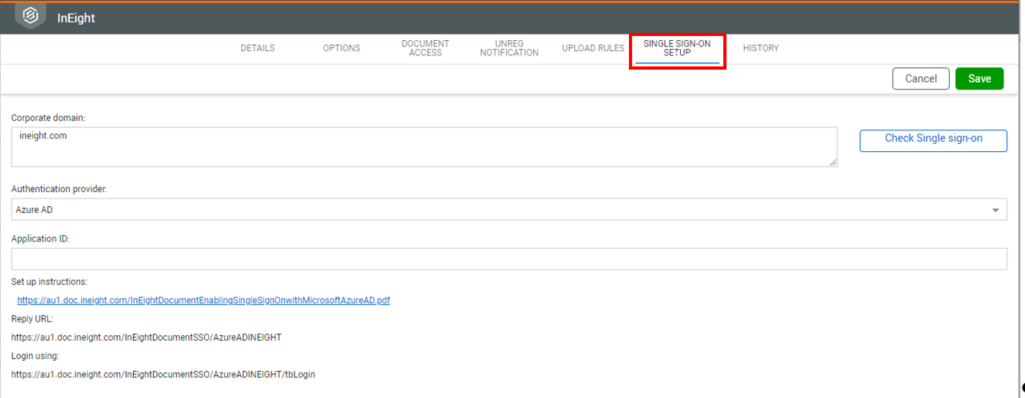Viewport: 1025px width, 398px height.
Task: Click the corporate domain box resize grip
Action: (833, 163)
